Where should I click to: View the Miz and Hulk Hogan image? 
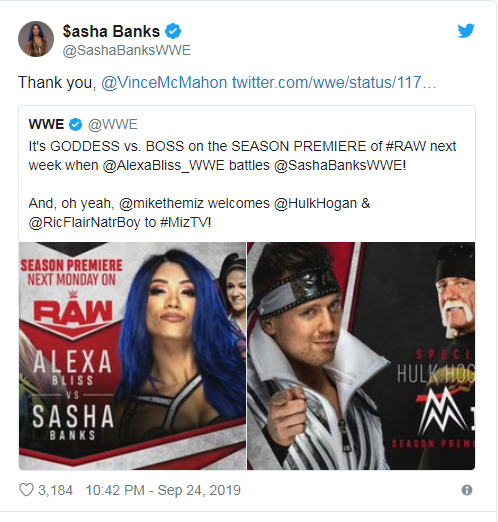coord(361,356)
